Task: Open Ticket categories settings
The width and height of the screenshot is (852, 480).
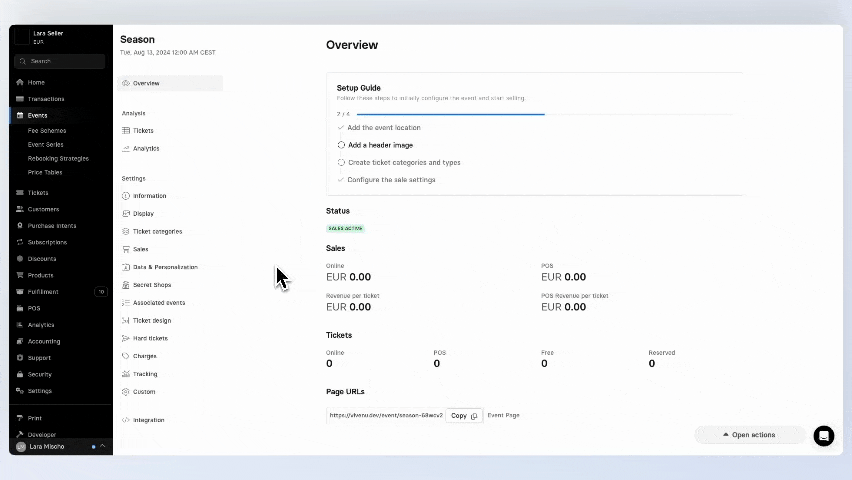Action: tap(157, 231)
